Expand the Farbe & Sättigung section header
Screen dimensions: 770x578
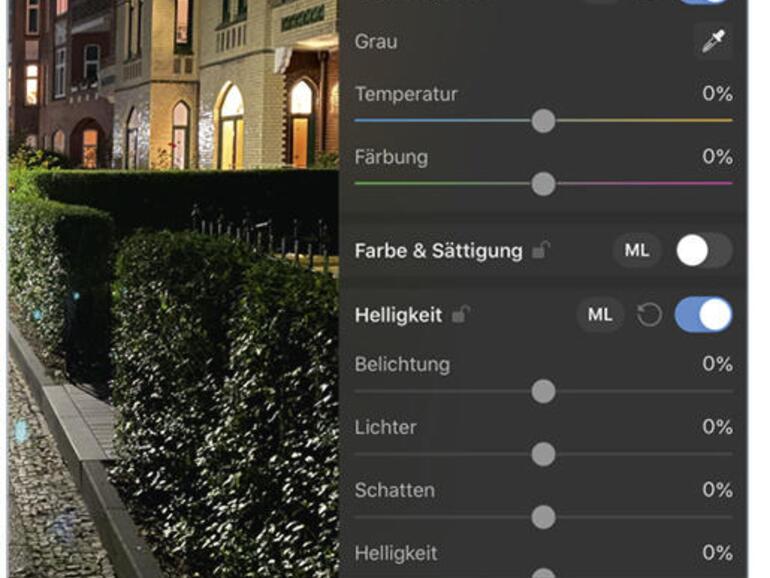[x=439, y=251]
